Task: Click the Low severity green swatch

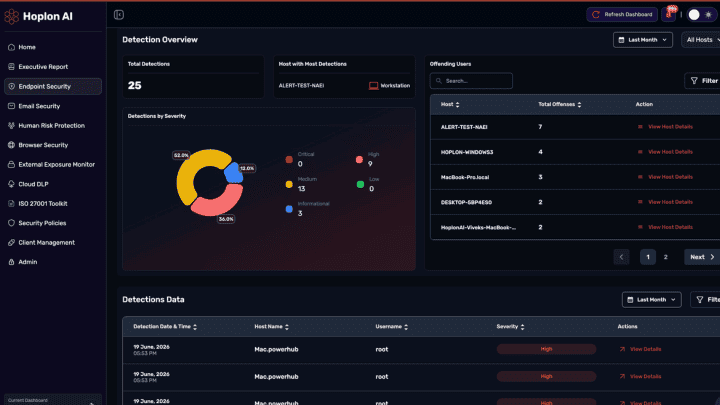Action: click(x=360, y=185)
